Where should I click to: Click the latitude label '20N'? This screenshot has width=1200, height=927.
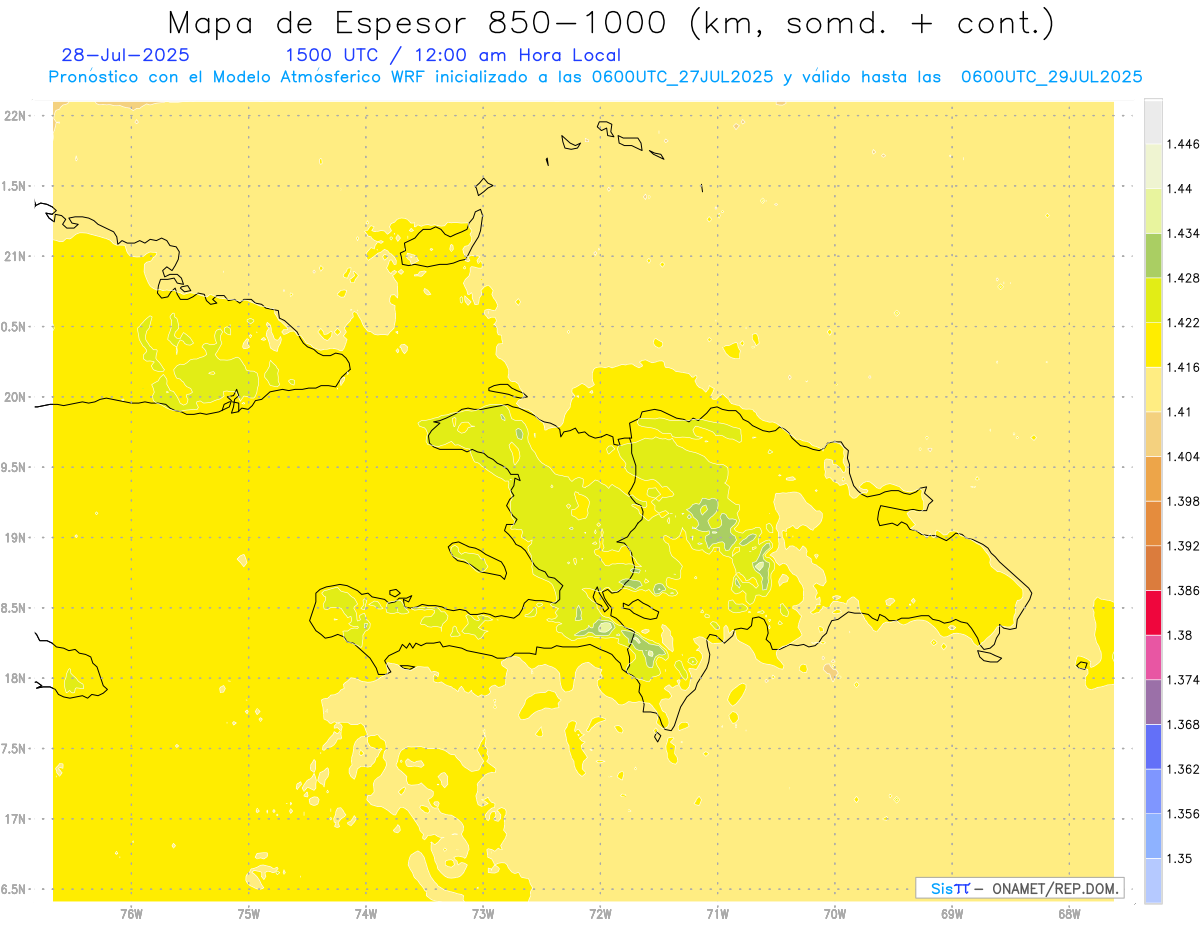[x=16, y=397]
